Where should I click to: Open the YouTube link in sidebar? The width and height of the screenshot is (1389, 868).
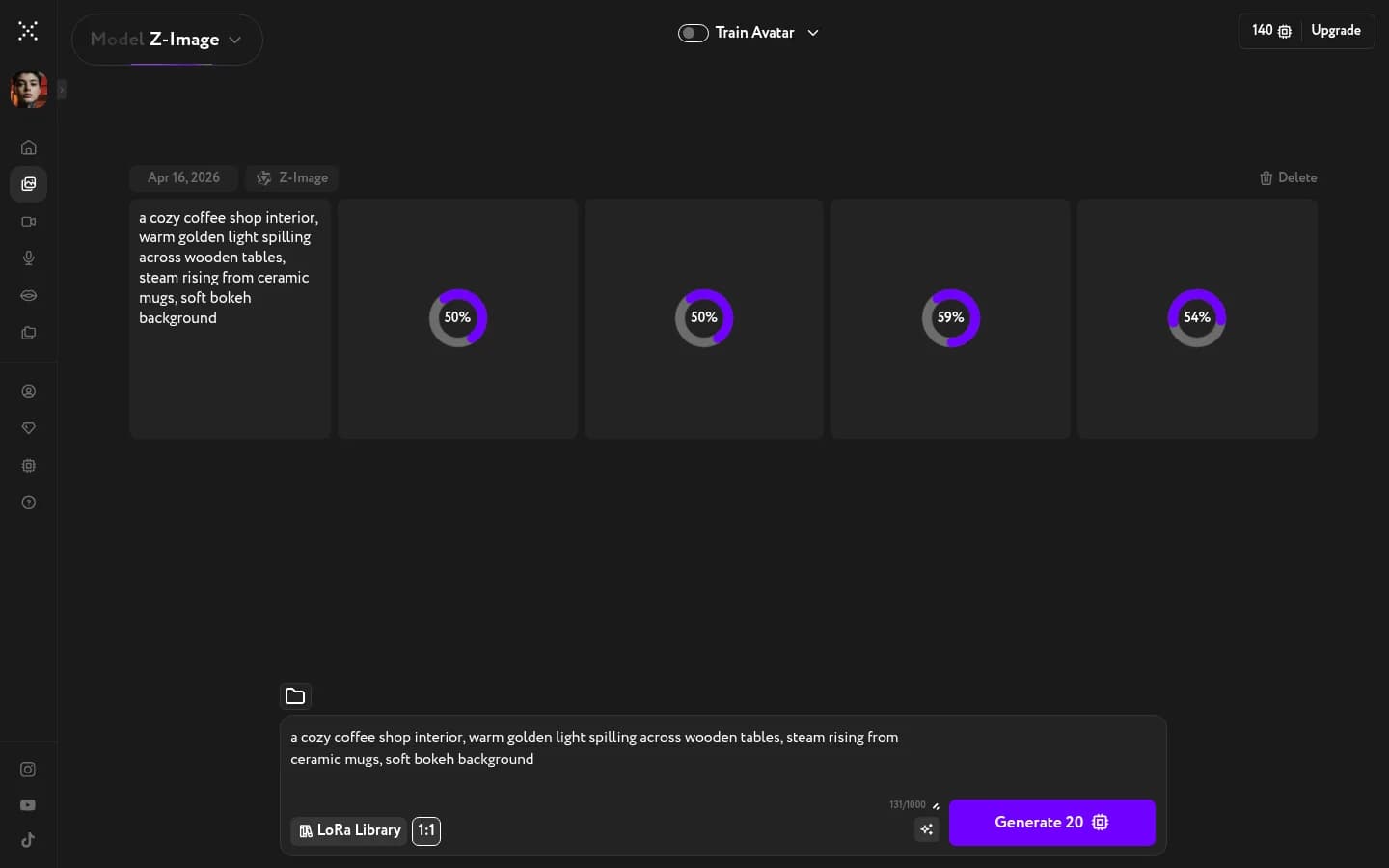[28, 805]
